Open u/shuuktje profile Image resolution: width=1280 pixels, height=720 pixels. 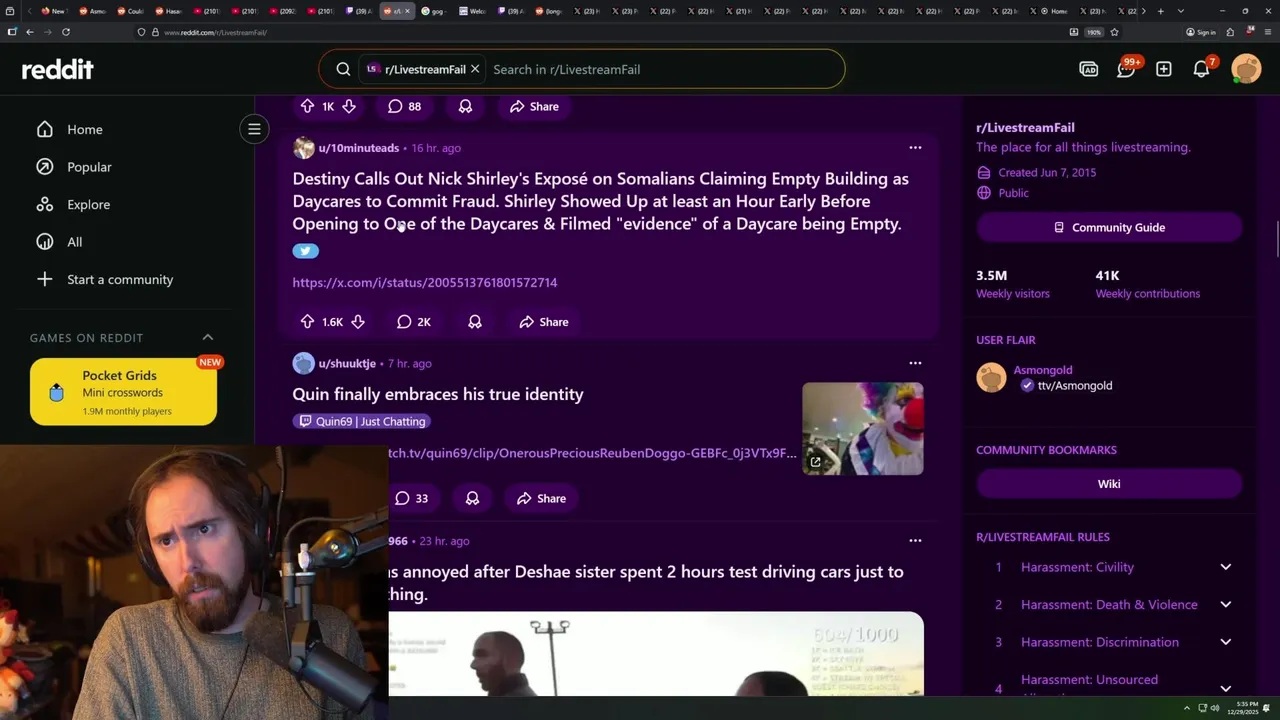click(x=347, y=364)
